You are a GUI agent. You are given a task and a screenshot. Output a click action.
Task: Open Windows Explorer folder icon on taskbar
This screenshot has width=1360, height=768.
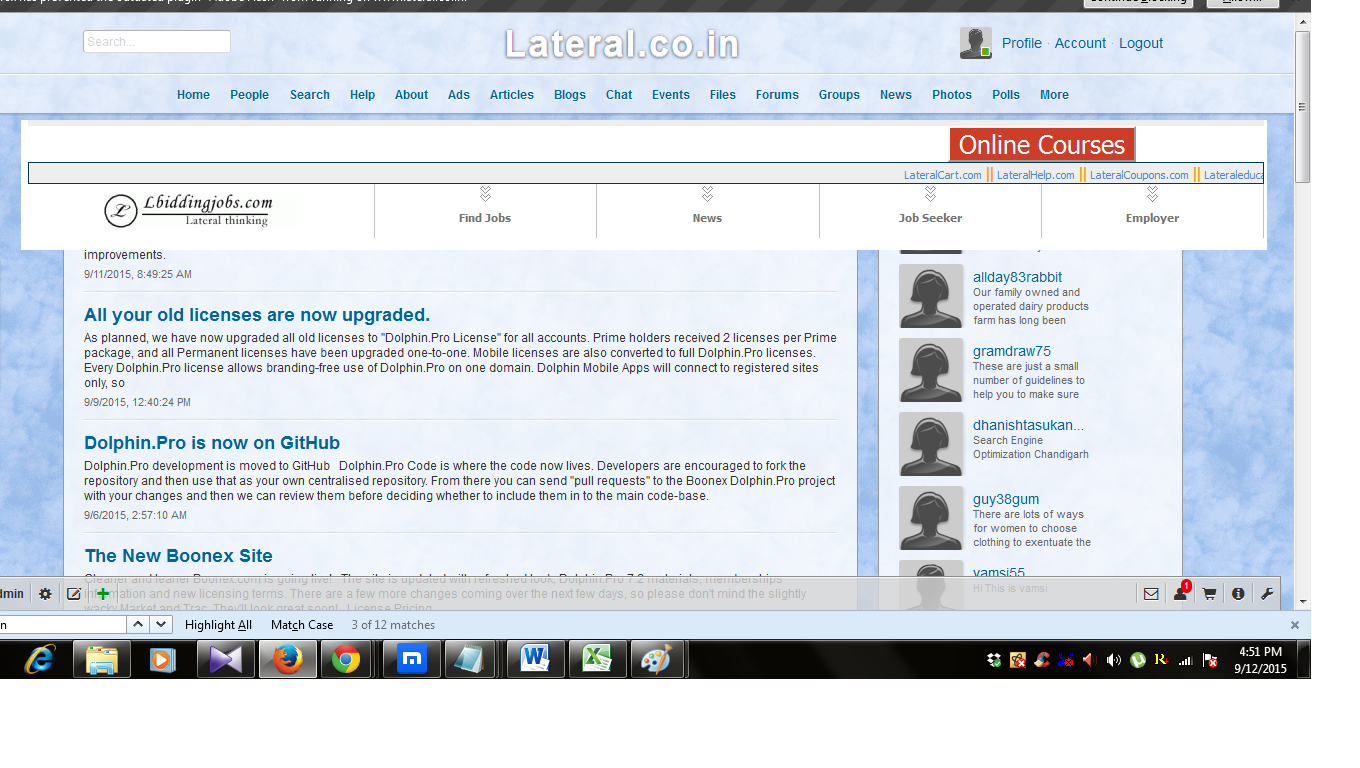pyautogui.click(x=102, y=660)
